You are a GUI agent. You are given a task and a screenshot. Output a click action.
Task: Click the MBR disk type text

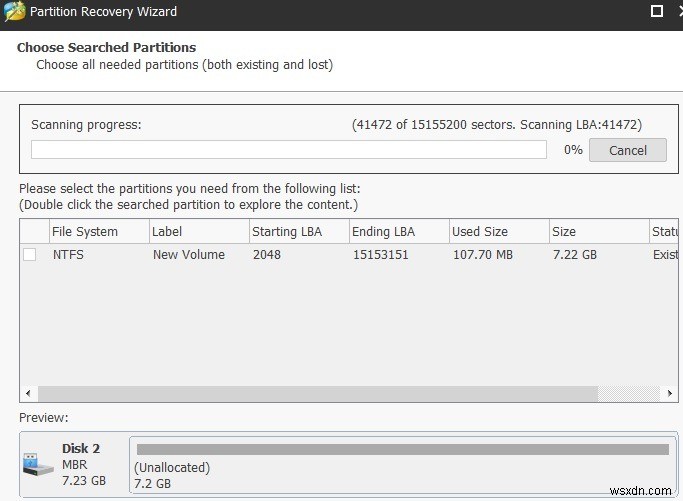tap(74, 465)
